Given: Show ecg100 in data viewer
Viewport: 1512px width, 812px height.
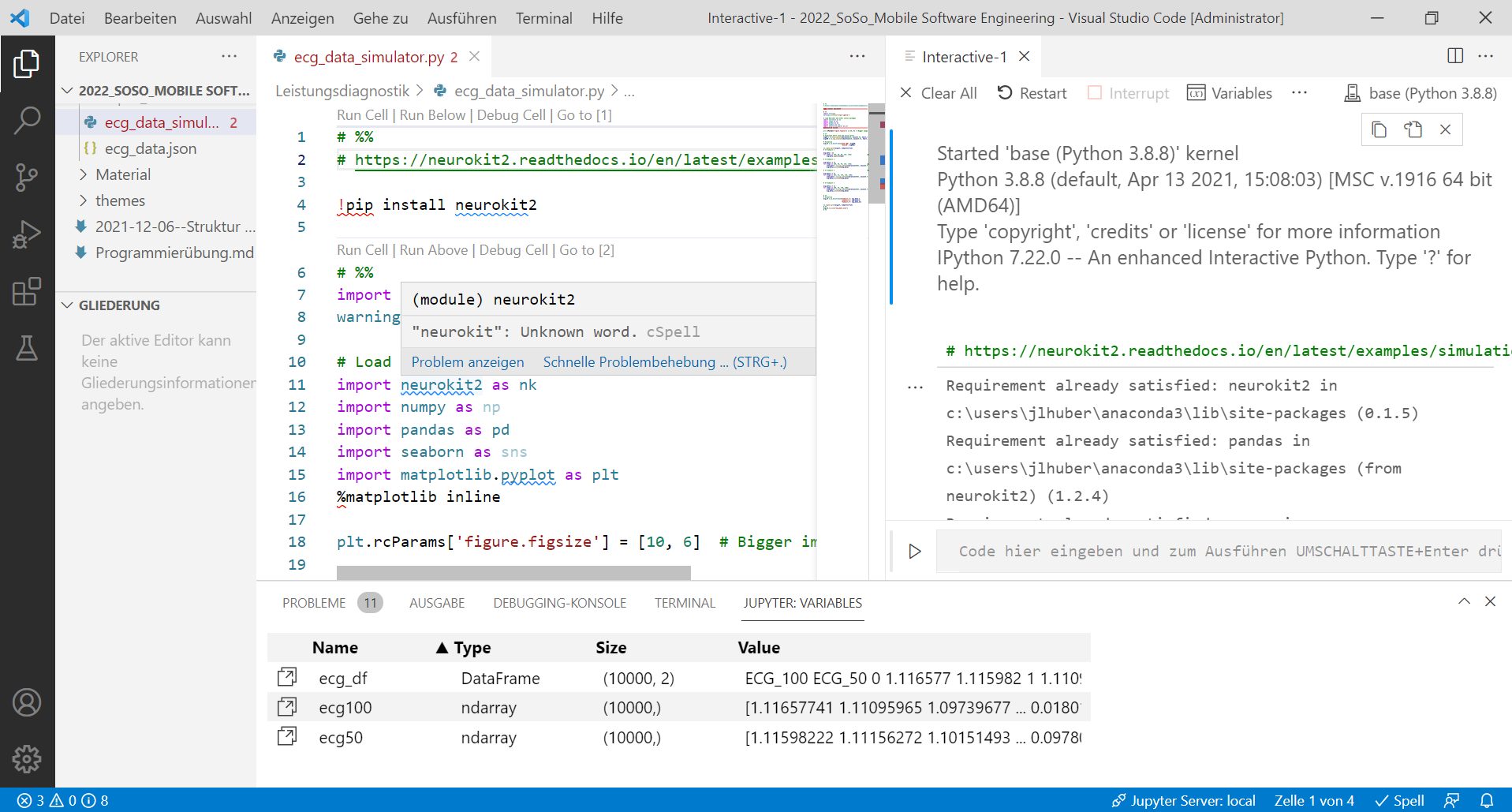Looking at the screenshot, I should (287, 707).
